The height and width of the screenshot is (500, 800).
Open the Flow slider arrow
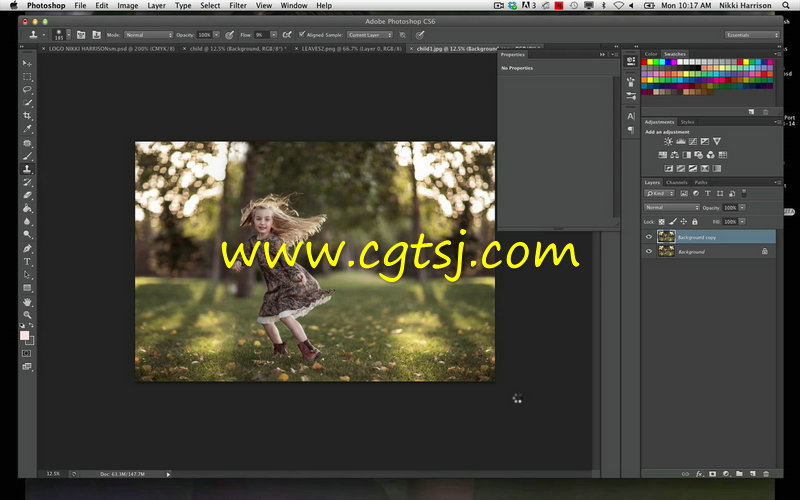[x=274, y=35]
